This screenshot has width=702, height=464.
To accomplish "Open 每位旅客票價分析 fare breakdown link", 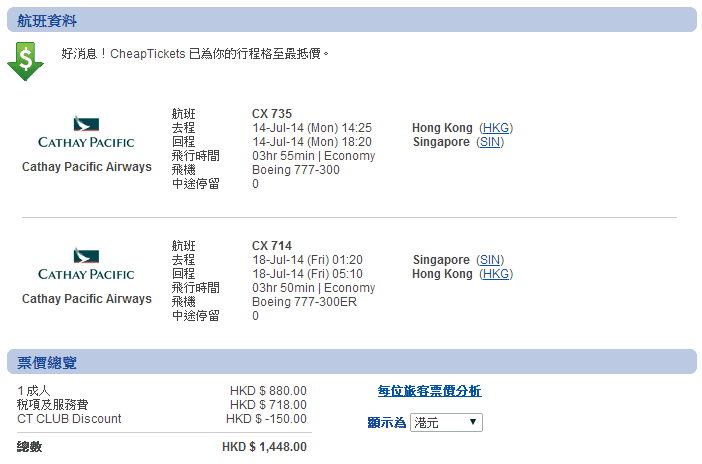I will tap(429, 391).
